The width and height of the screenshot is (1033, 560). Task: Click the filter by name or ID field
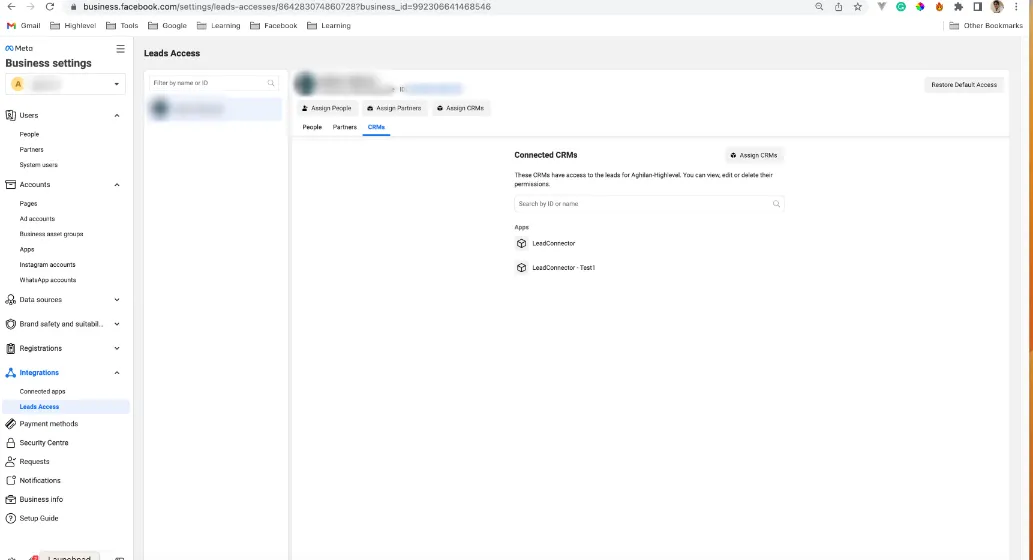(213, 83)
